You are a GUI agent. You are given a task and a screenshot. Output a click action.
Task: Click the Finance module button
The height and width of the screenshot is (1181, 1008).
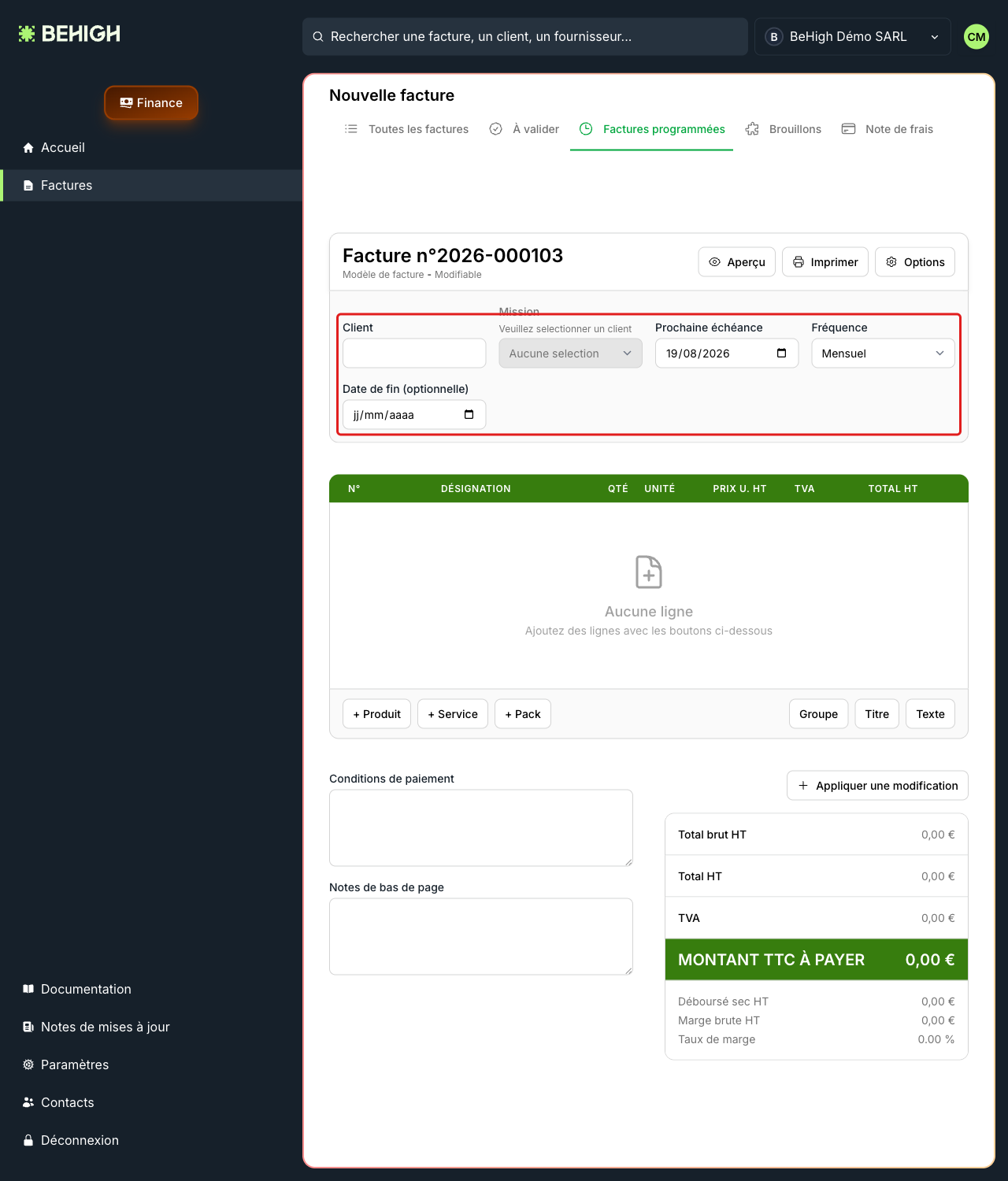pos(151,103)
